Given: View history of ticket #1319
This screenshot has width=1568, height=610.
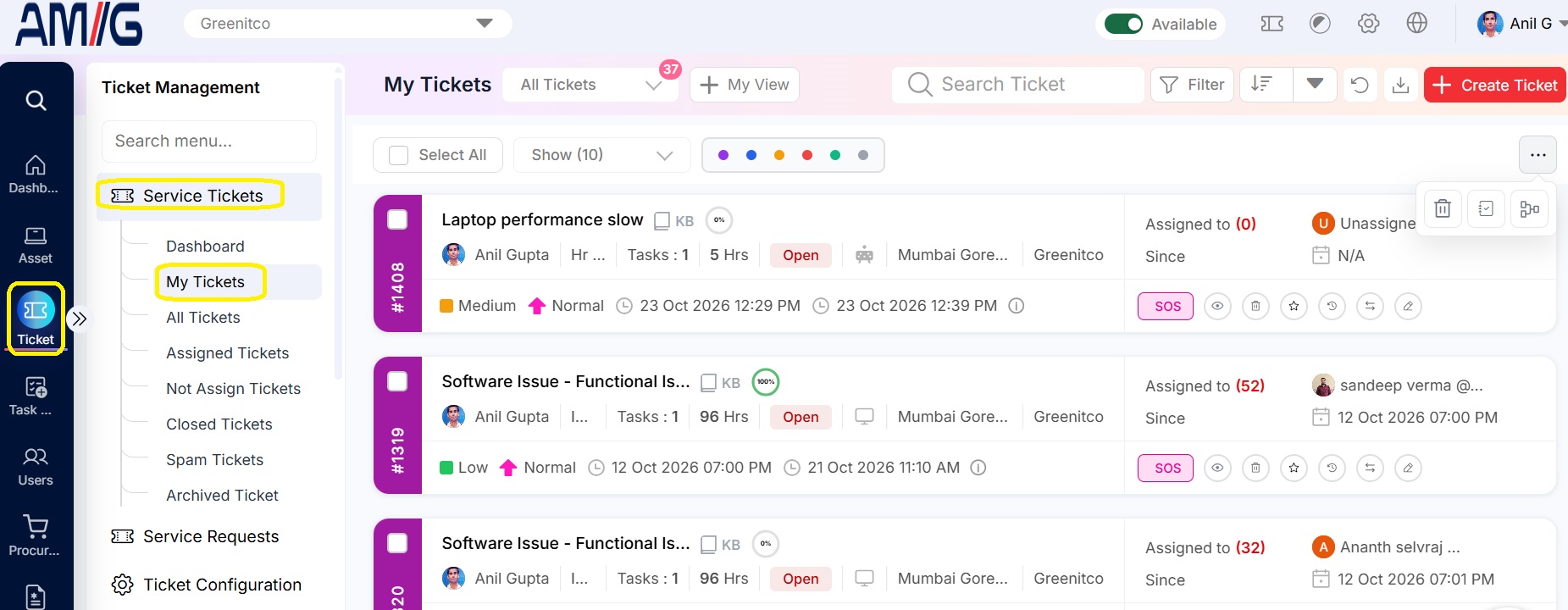Looking at the screenshot, I should point(1332,468).
